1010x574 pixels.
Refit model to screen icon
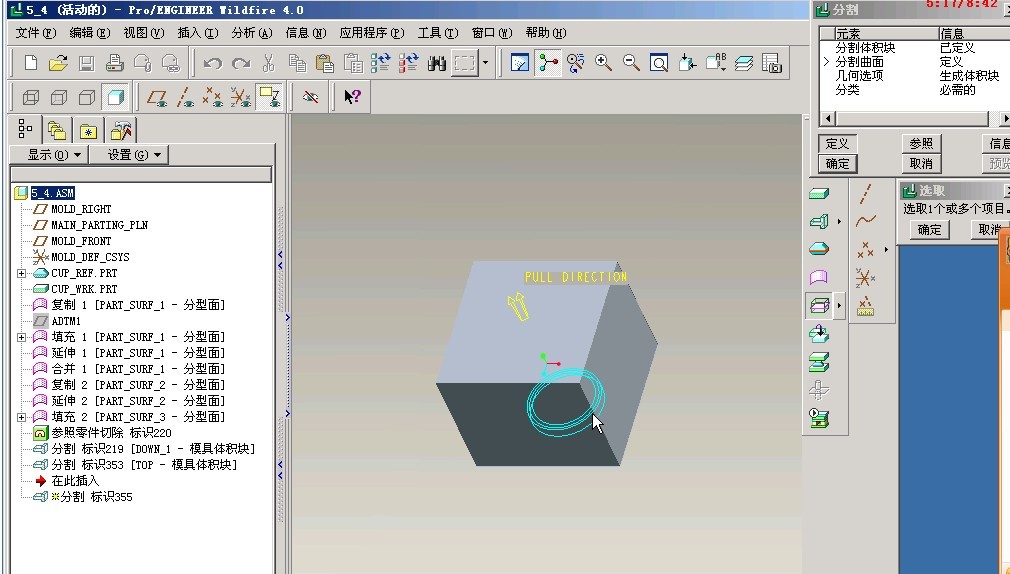click(x=658, y=62)
